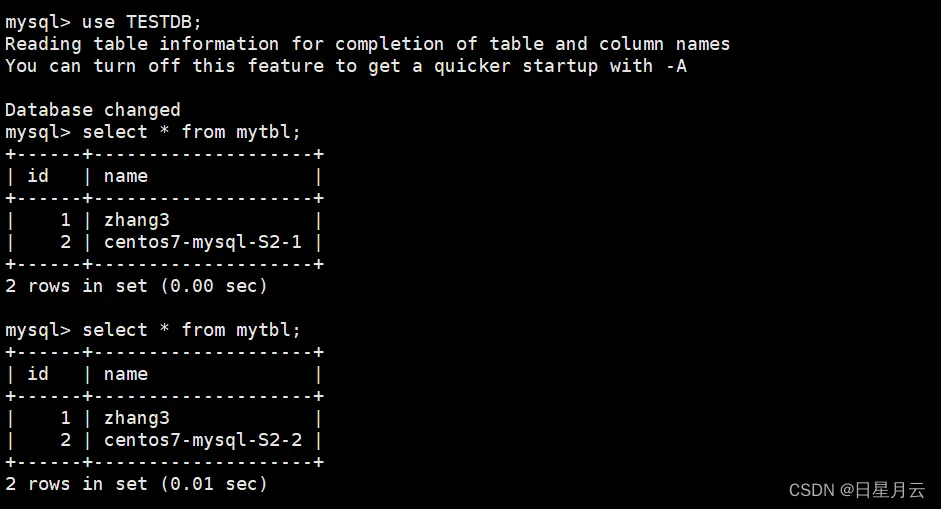This screenshot has width=941, height=509.
Task: Click the '-A' option at line end
Action: coord(675,66)
